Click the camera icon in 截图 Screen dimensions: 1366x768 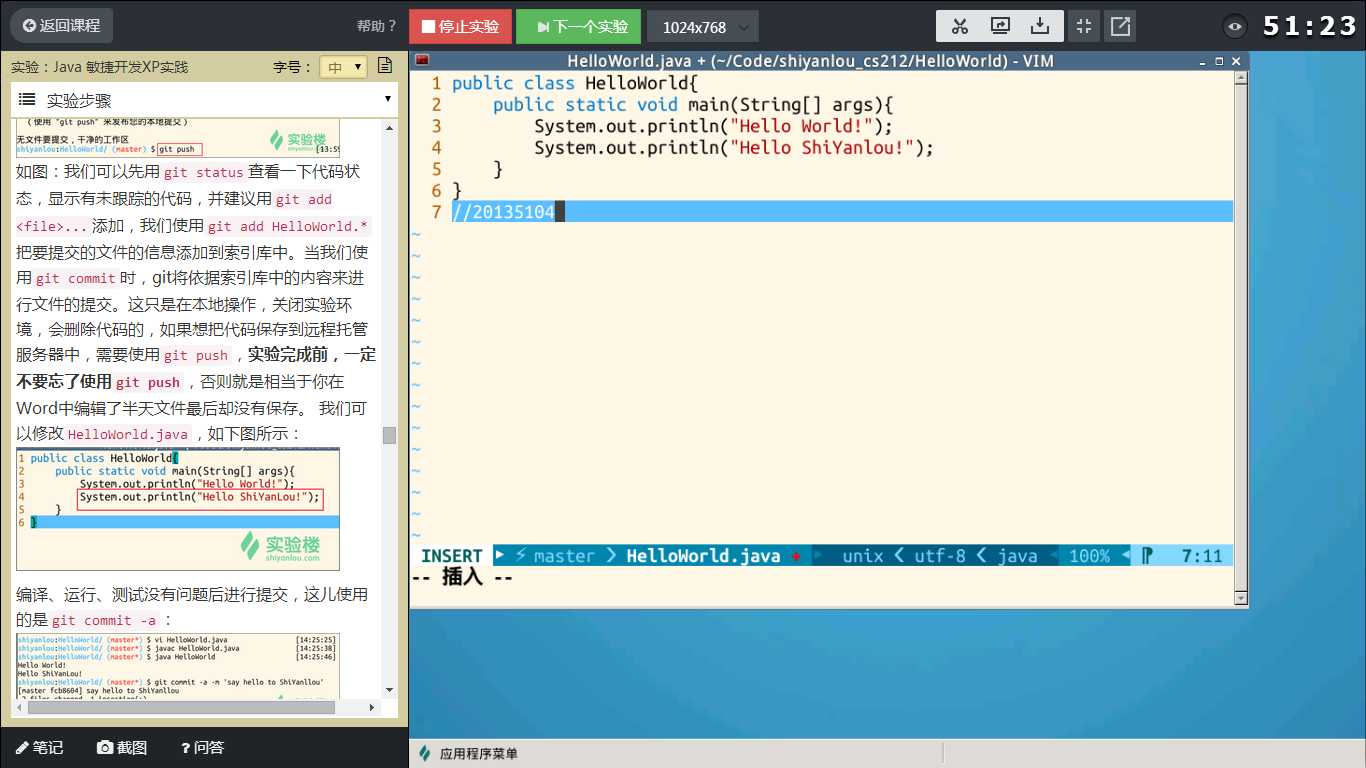point(105,747)
